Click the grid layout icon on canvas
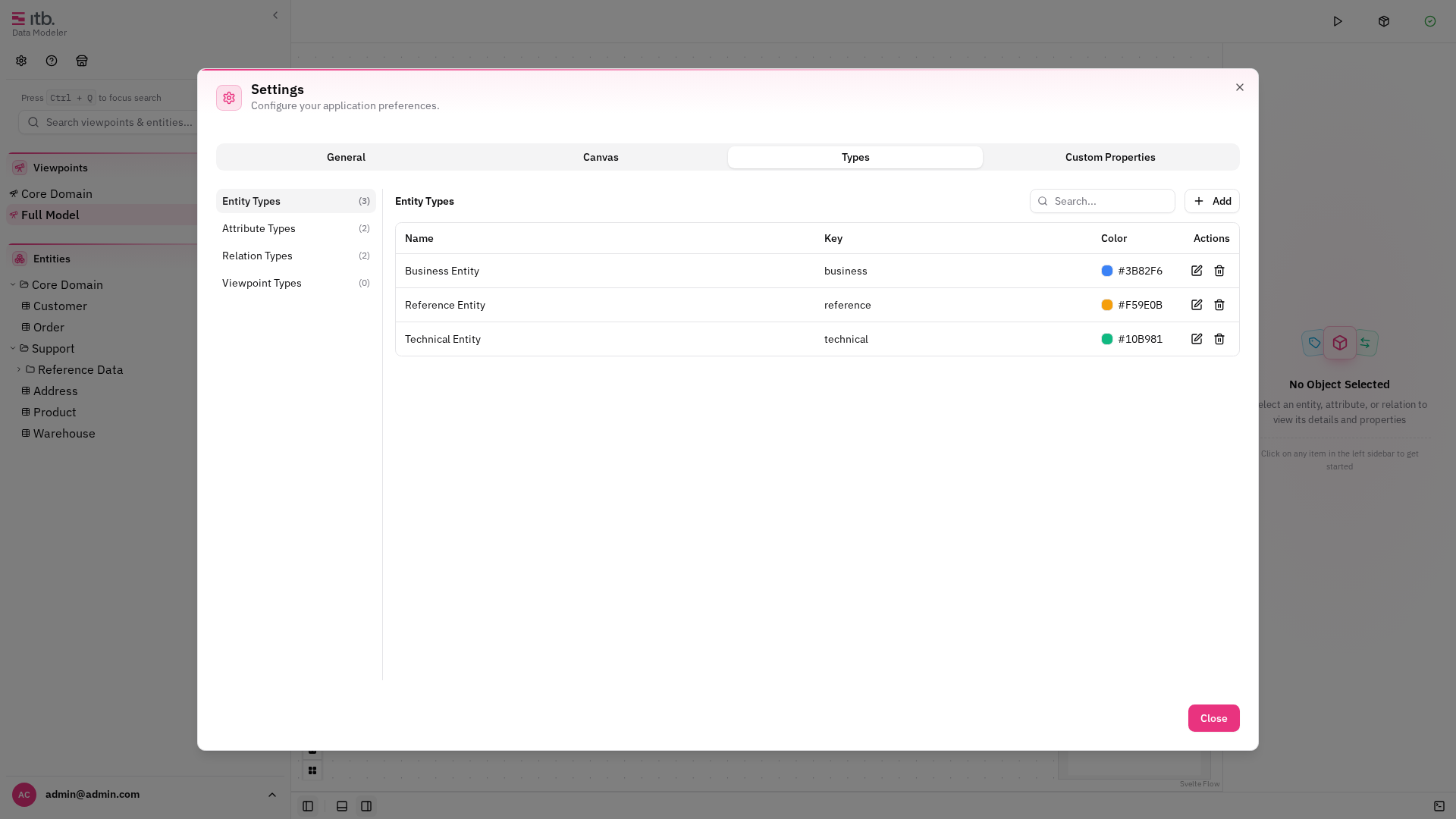1456x819 pixels. [312, 770]
